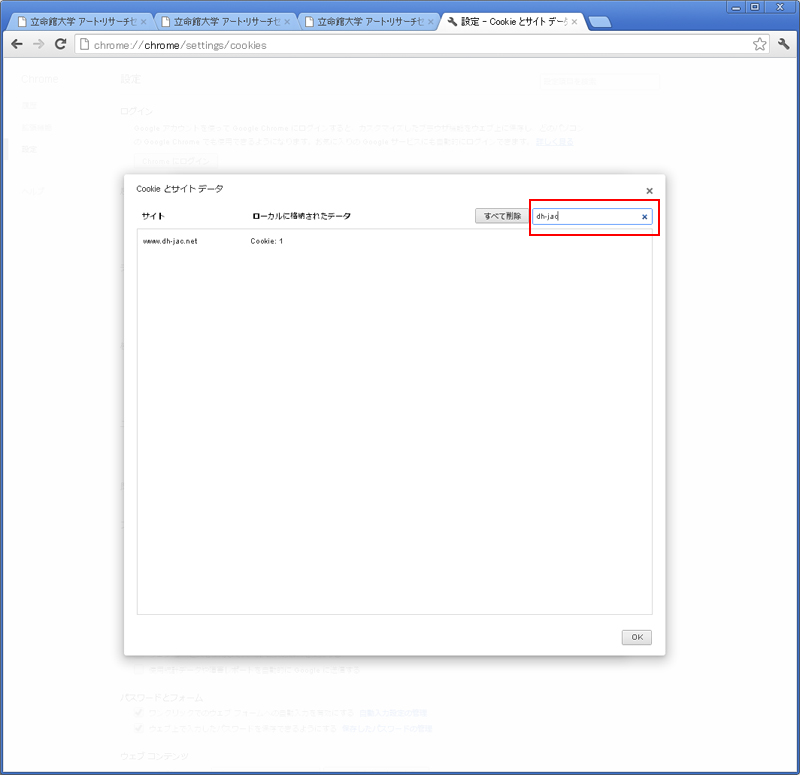Bookmark this page with the star icon

(759, 44)
